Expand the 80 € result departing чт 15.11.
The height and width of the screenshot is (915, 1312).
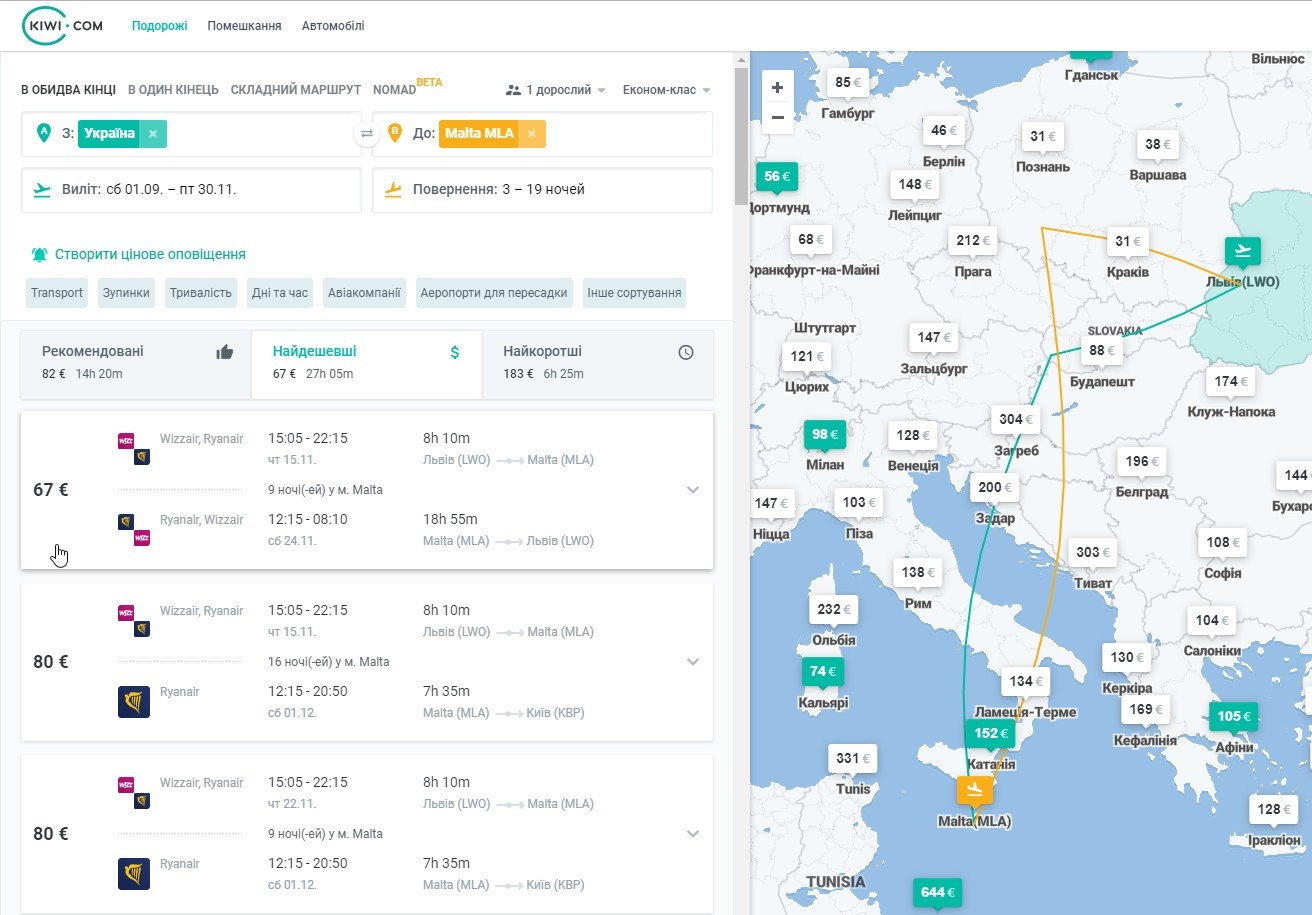click(x=693, y=662)
